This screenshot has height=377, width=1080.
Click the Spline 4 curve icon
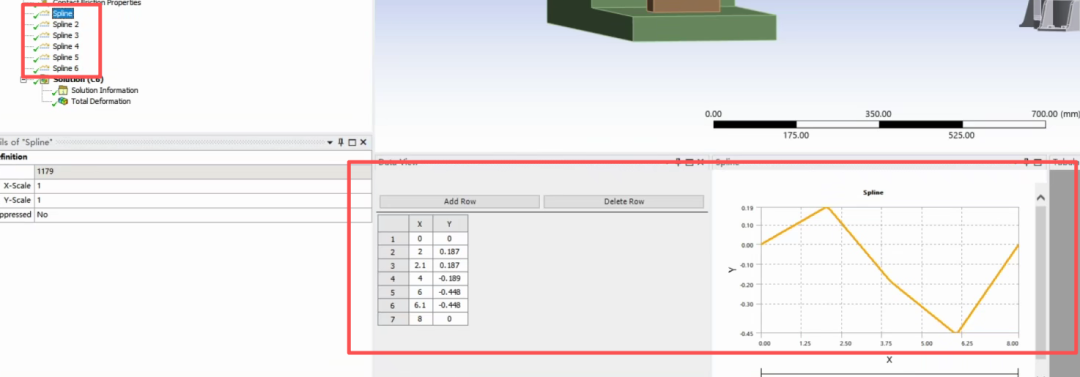pyautogui.click(x=43, y=46)
